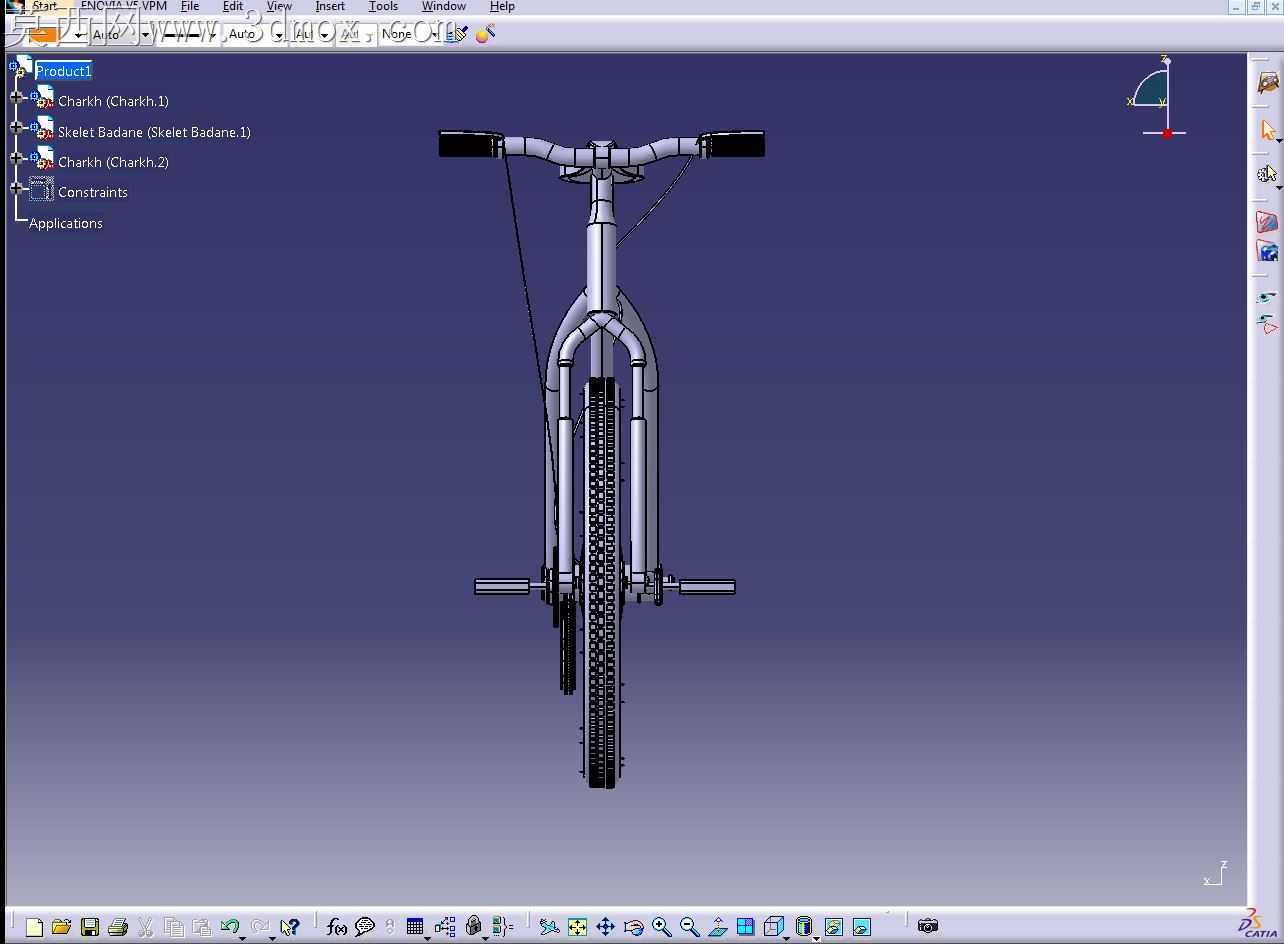Zoom in with the magnifier plus icon

point(661,927)
